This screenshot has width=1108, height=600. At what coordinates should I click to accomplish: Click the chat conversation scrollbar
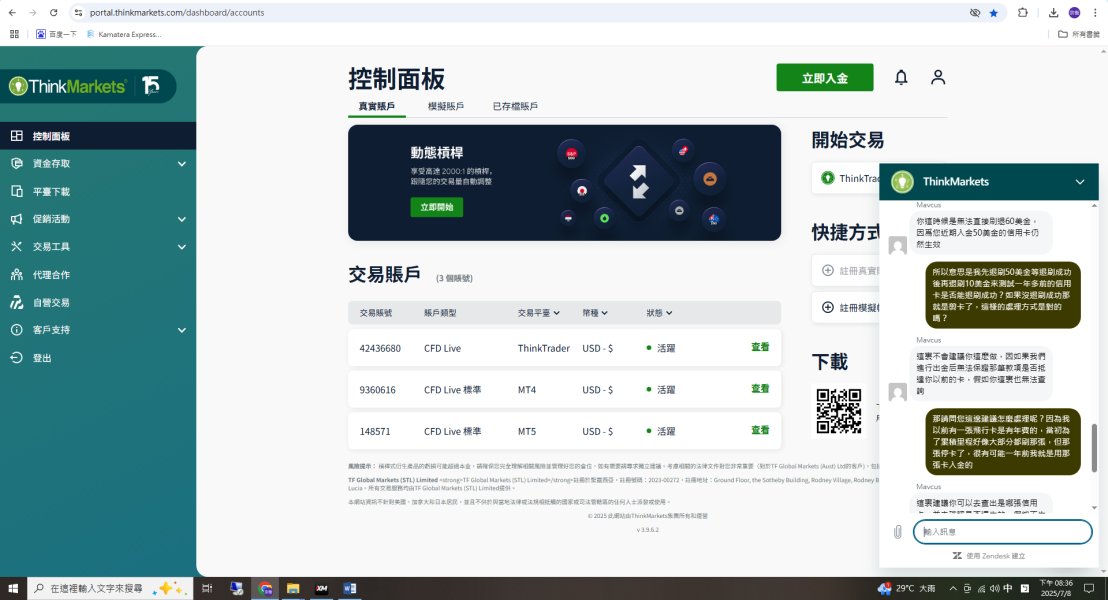click(1095, 448)
